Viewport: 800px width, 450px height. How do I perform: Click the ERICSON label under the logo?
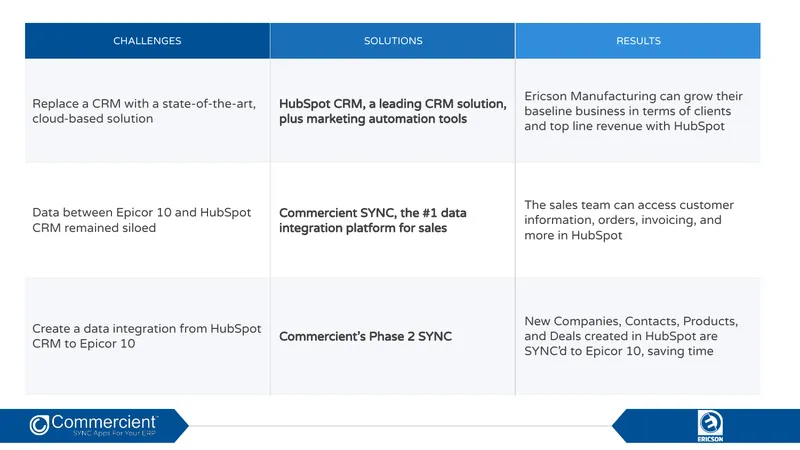point(710,439)
